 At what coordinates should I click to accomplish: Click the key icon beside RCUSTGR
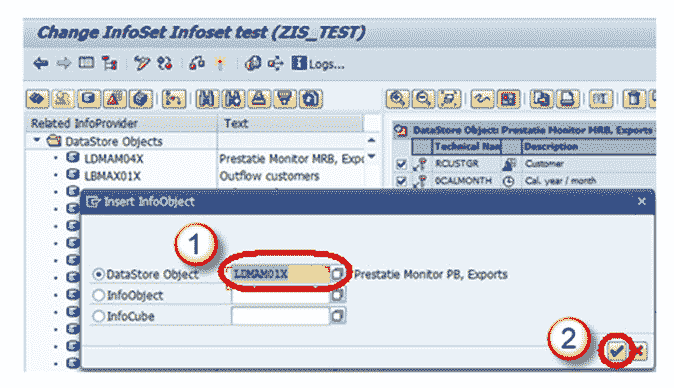pos(420,164)
